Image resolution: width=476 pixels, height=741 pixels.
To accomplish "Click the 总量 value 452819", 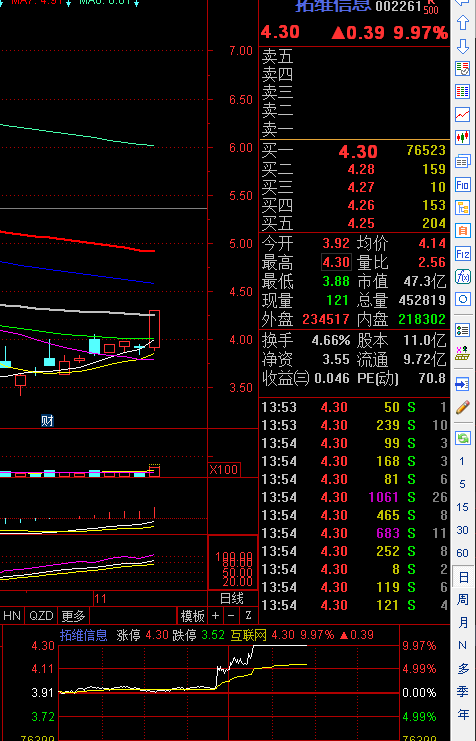I will (423, 300).
